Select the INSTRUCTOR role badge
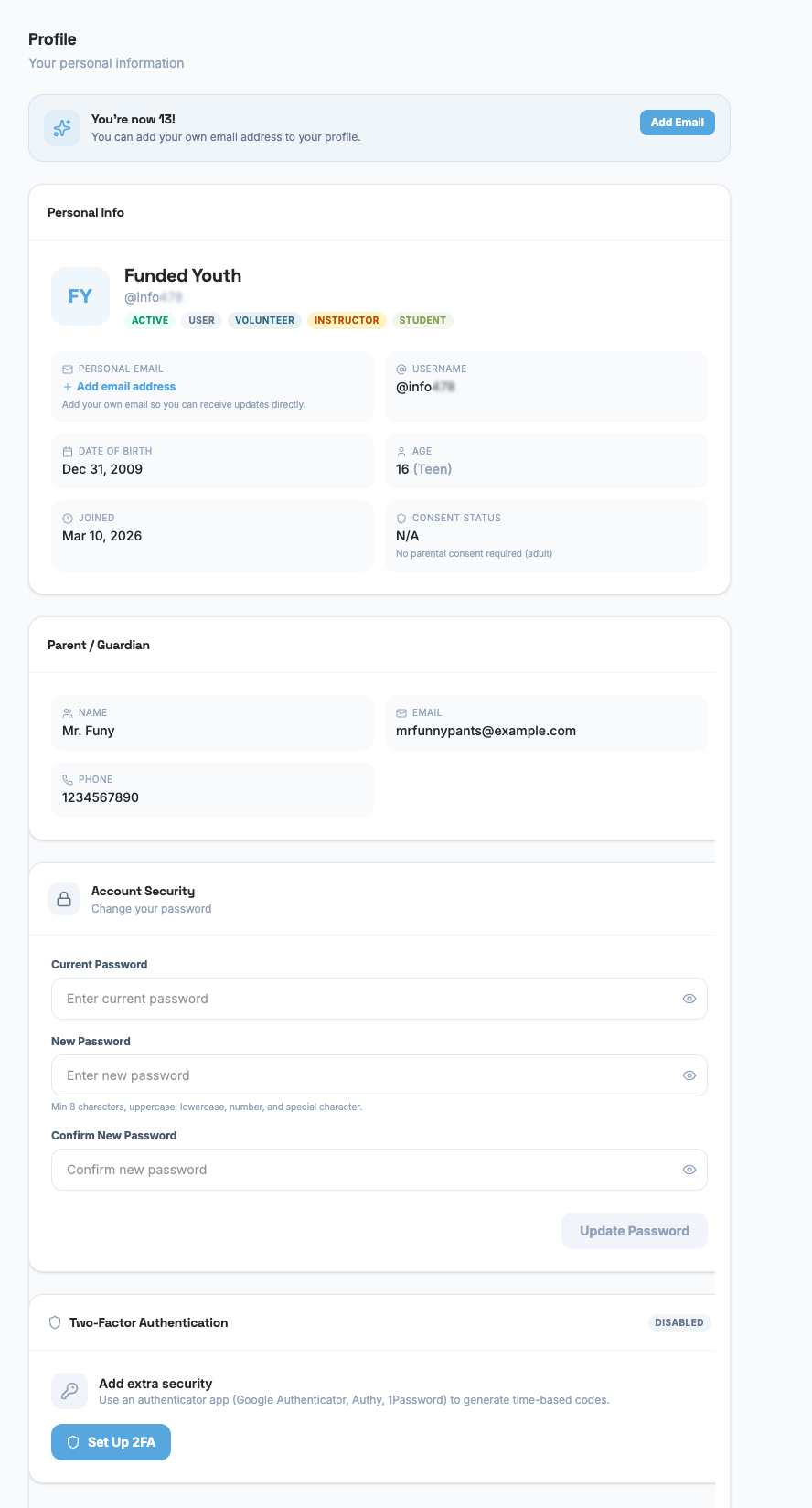Viewport: 812px width, 1508px height. coord(347,320)
